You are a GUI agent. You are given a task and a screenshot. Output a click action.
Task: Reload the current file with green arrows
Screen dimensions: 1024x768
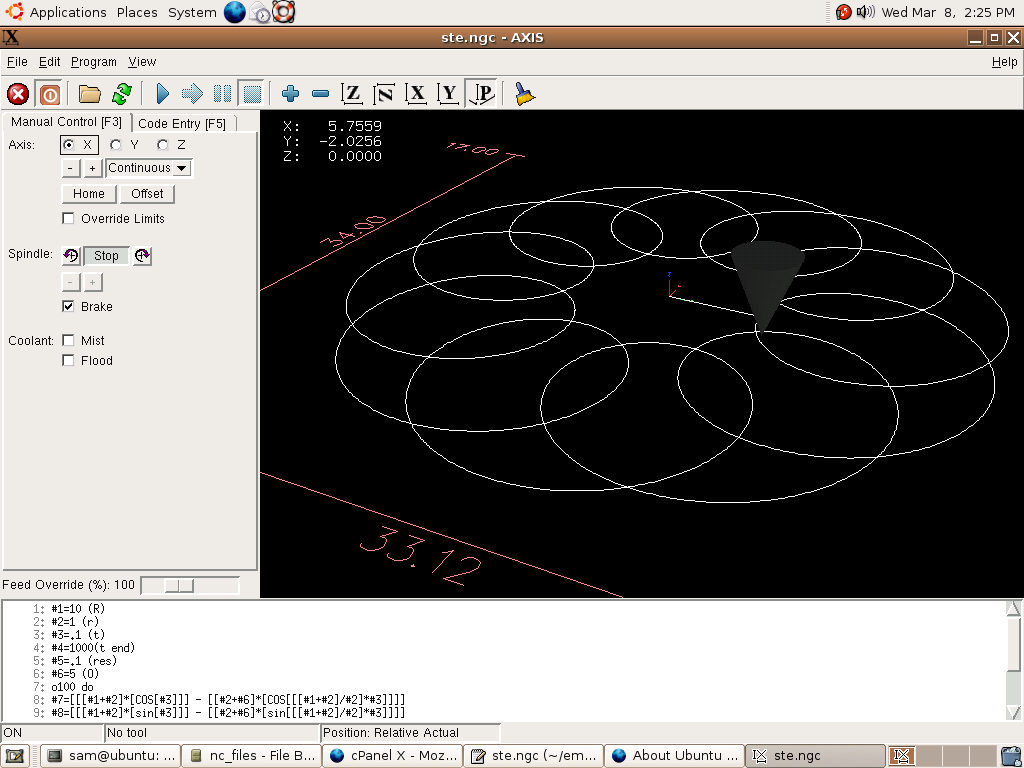pos(121,94)
